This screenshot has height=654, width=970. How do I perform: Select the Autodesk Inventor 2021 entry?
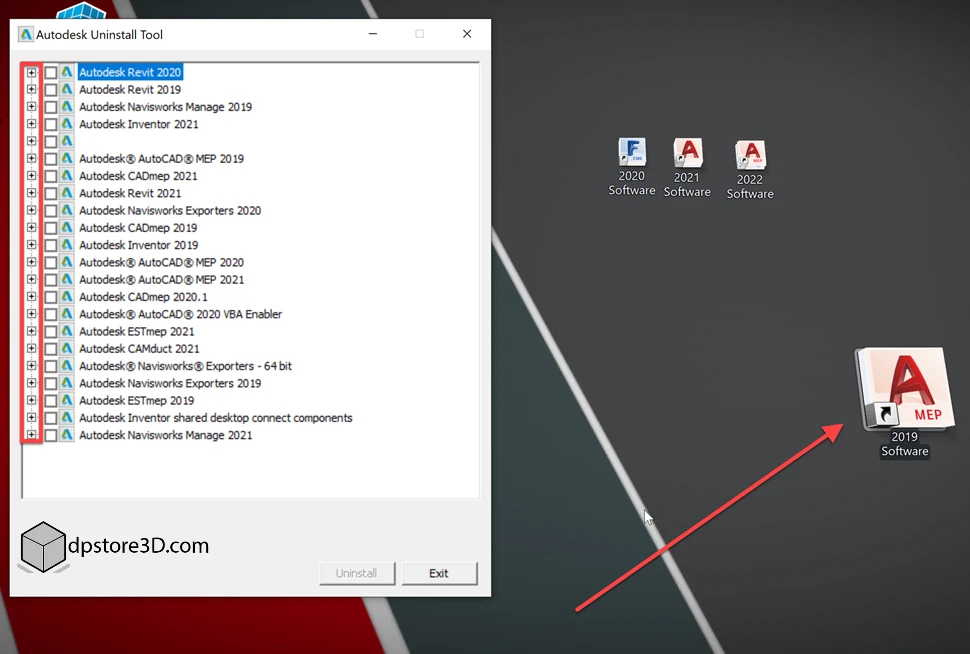[139, 124]
